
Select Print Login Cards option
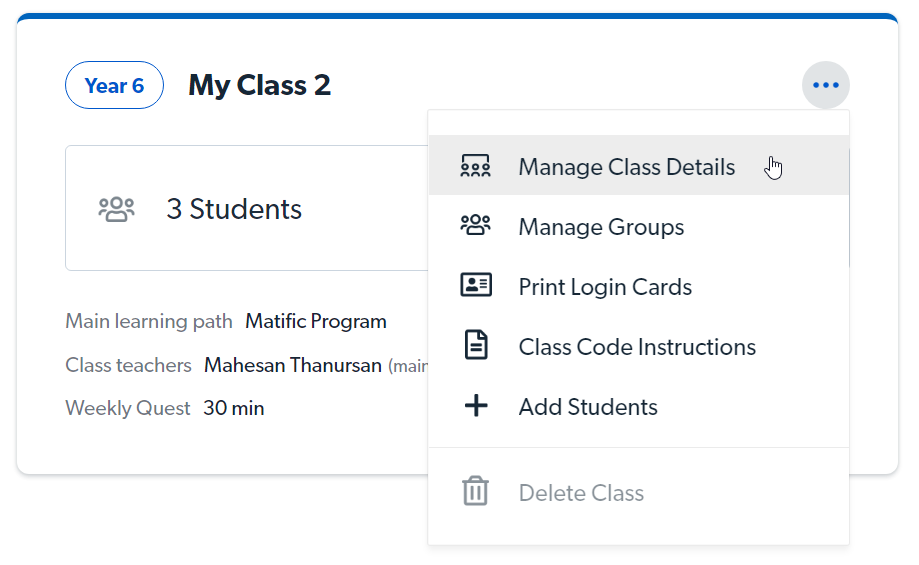coord(605,287)
